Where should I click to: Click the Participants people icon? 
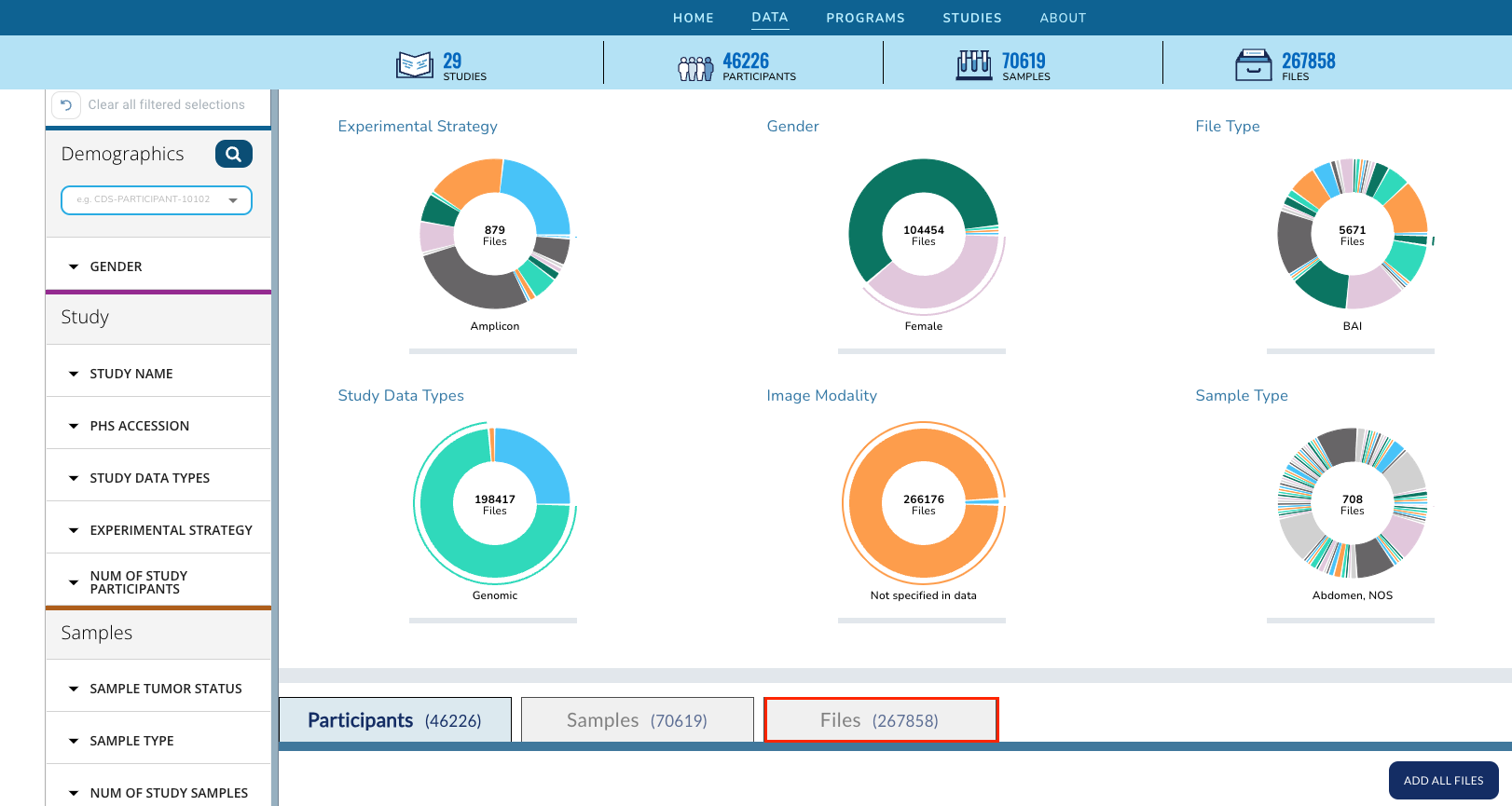coord(695,68)
